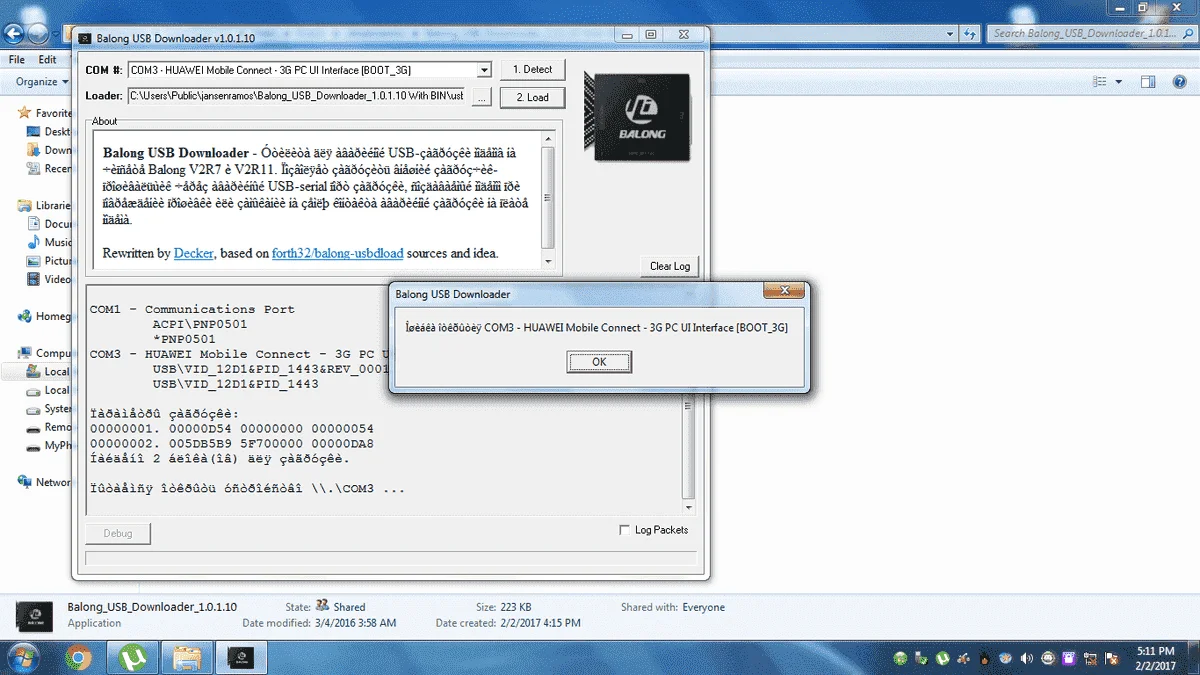This screenshot has height=675, width=1200.
Task: Click the Clear Log button
Action: tap(670, 266)
